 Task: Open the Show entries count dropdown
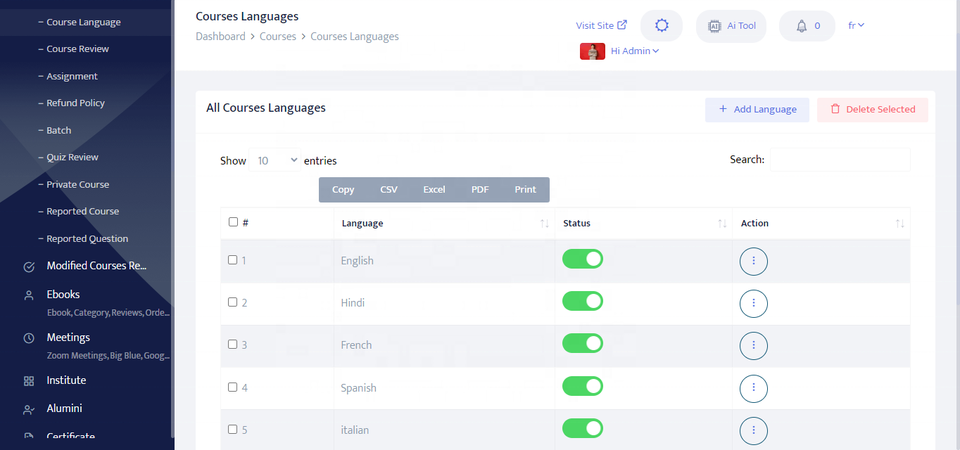[x=275, y=160]
